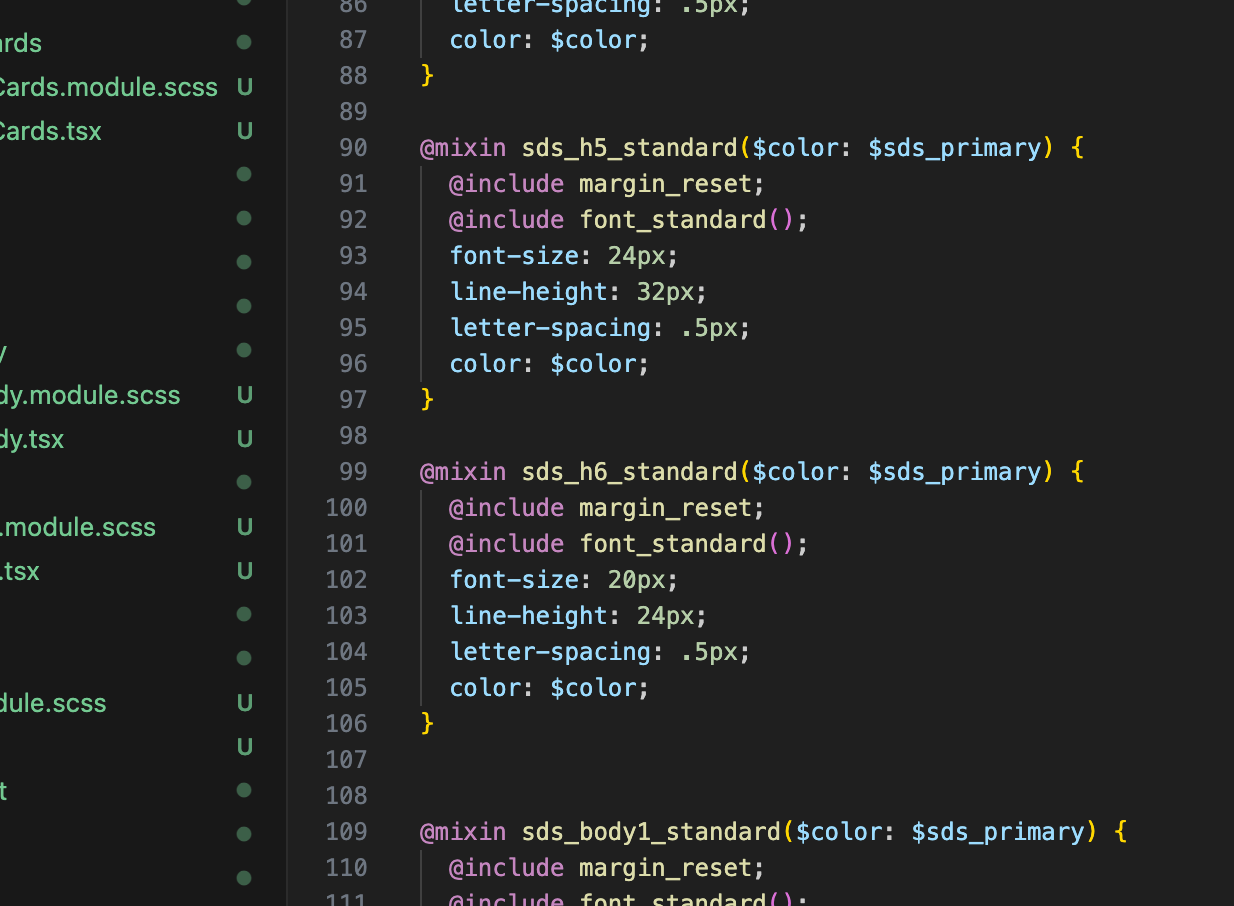Click the sds_h5_standard mixin name
The image size is (1234, 906).
coord(629,148)
